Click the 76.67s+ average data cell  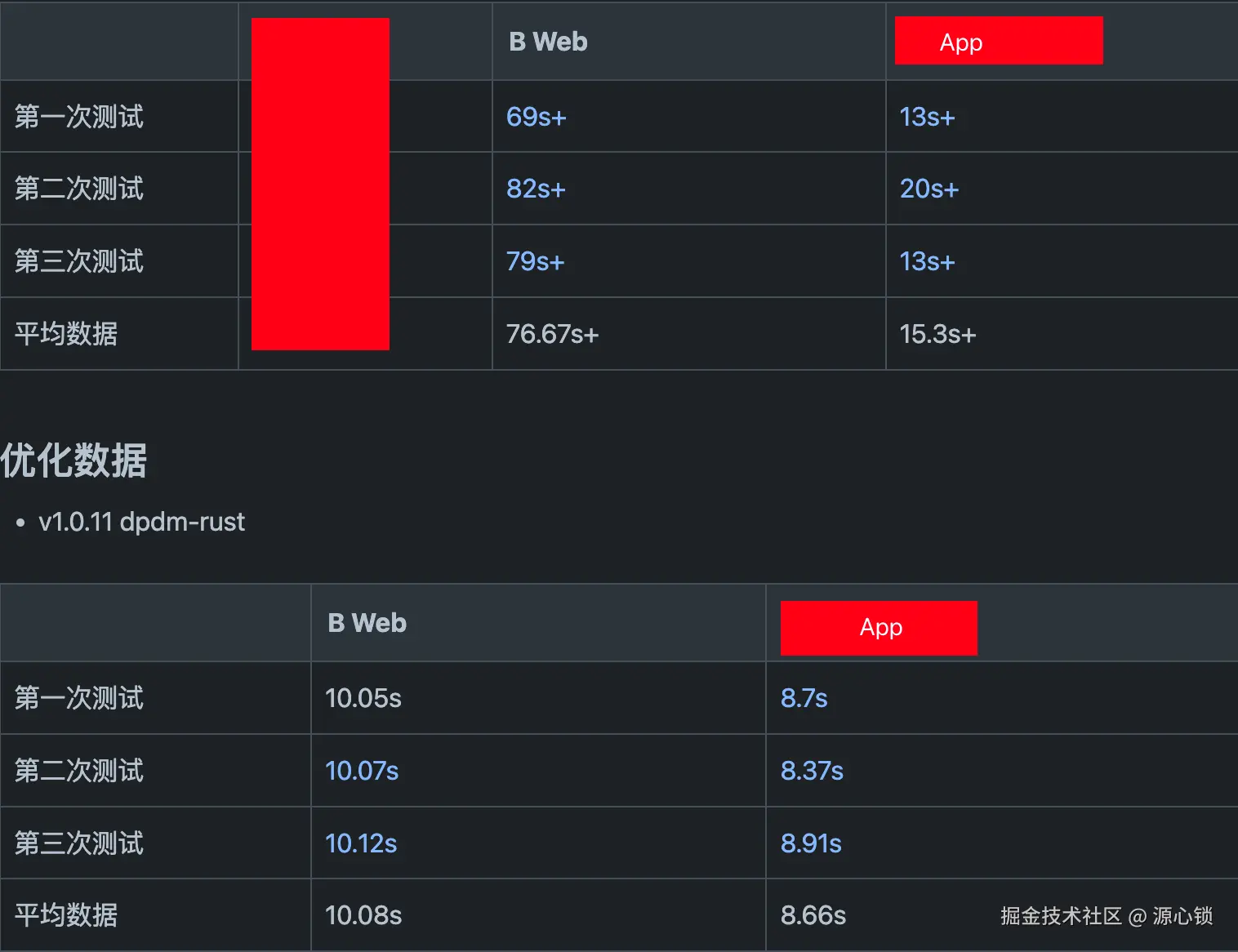click(552, 334)
